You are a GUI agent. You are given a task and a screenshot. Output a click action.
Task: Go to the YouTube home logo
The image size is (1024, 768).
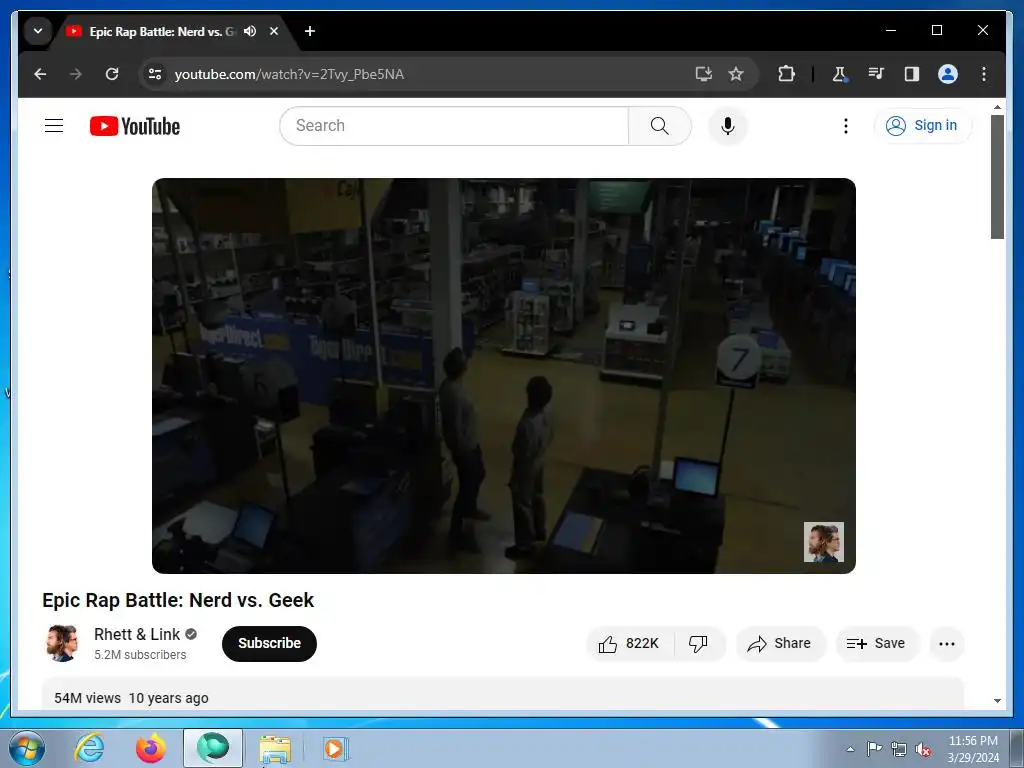point(135,126)
